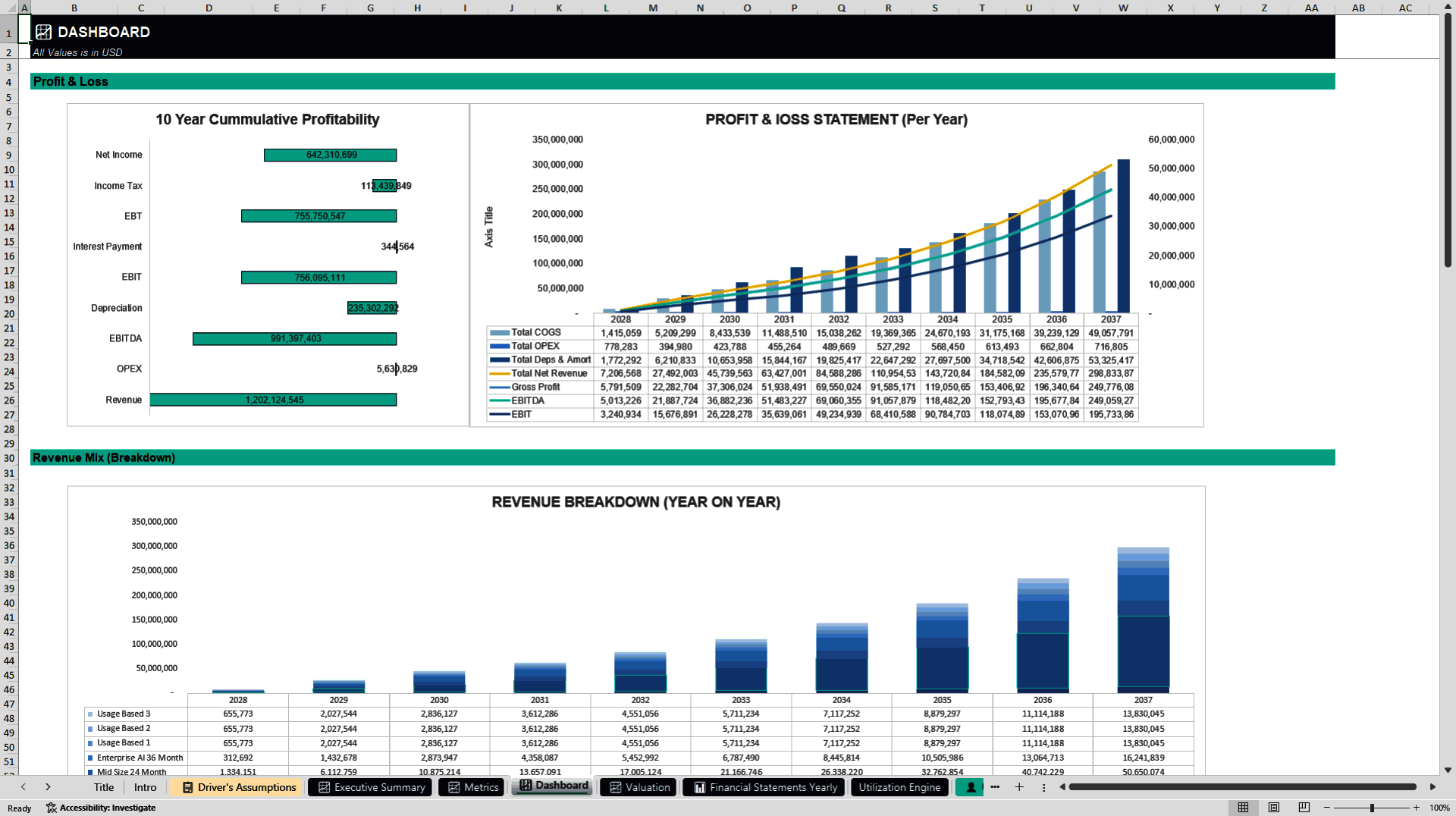This screenshot has width=1456, height=816.
Task: Zoom in with plus button
Action: tap(1416, 808)
